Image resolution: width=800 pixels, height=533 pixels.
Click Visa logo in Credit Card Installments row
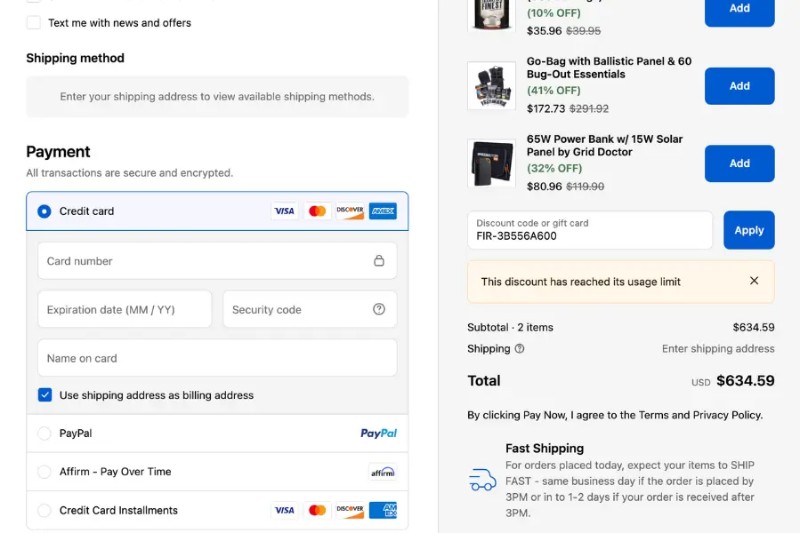284,510
